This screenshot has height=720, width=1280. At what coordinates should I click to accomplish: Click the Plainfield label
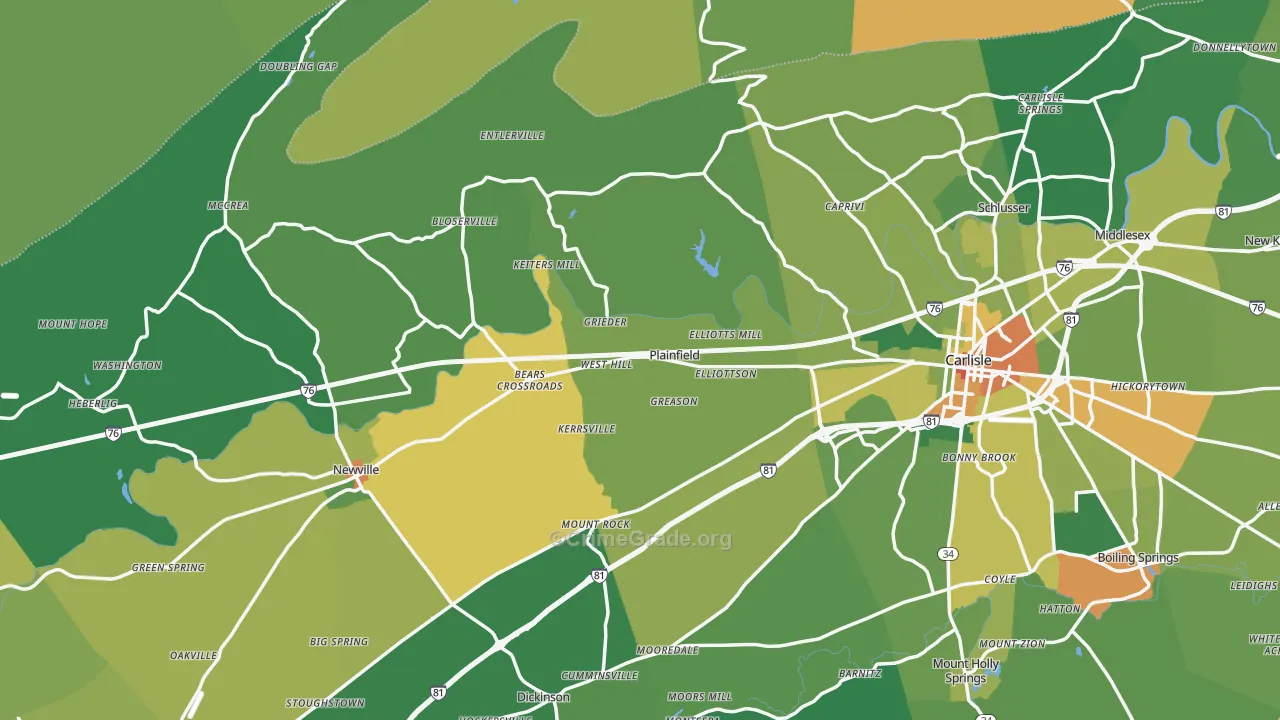[x=674, y=355]
